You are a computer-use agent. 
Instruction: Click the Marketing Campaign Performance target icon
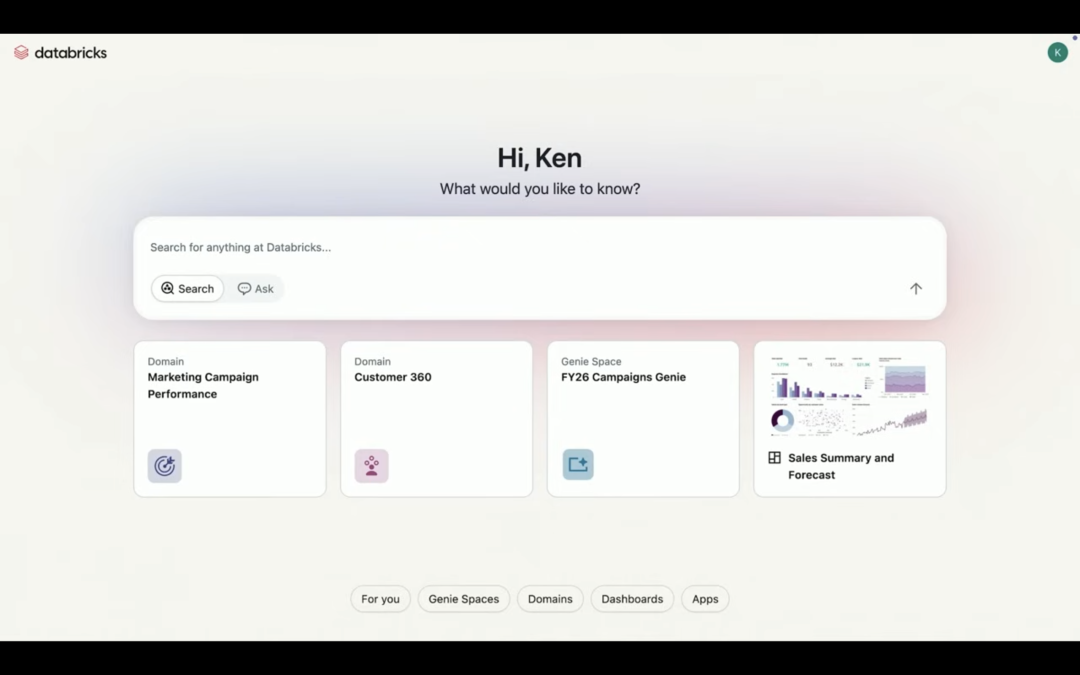click(x=165, y=466)
